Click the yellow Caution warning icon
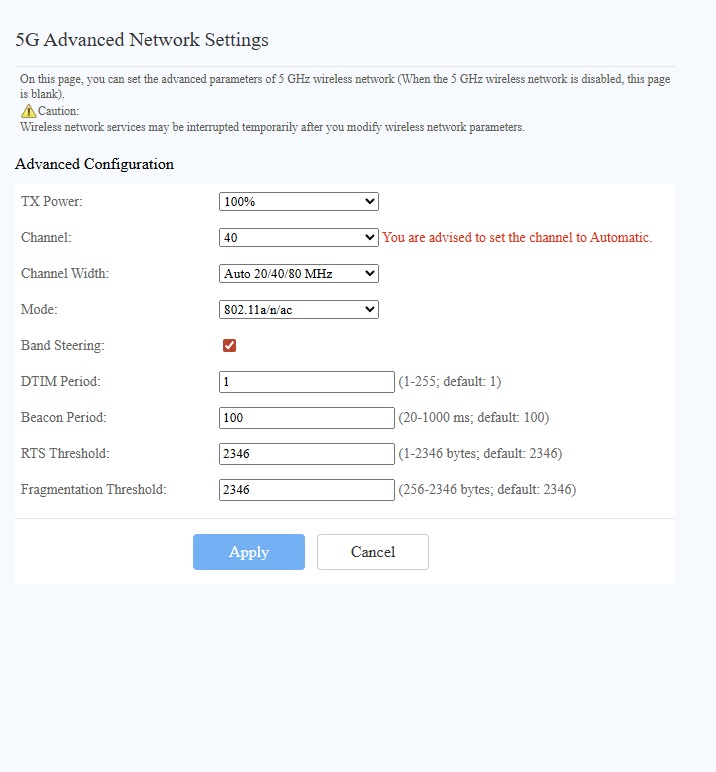Screen dimensions: 716x772 [x=28, y=111]
